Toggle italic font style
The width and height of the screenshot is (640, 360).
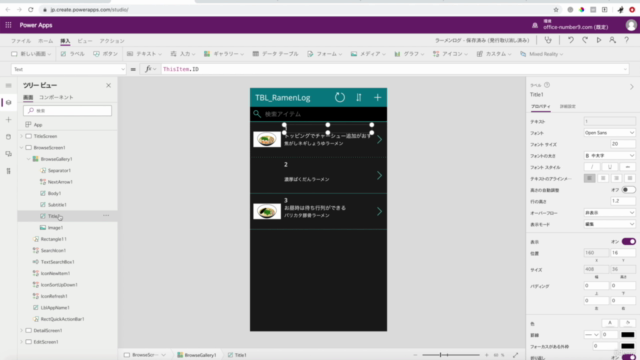pos(592,167)
